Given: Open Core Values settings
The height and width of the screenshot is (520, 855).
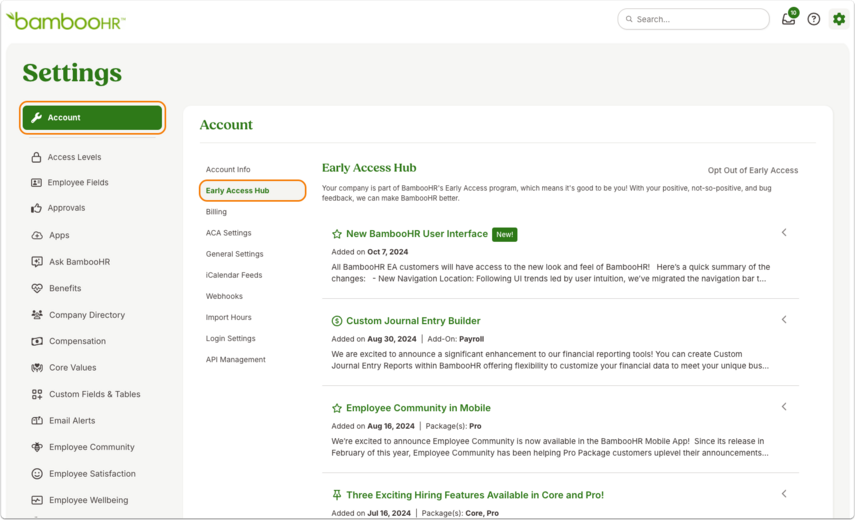Looking at the screenshot, I should [73, 368].
